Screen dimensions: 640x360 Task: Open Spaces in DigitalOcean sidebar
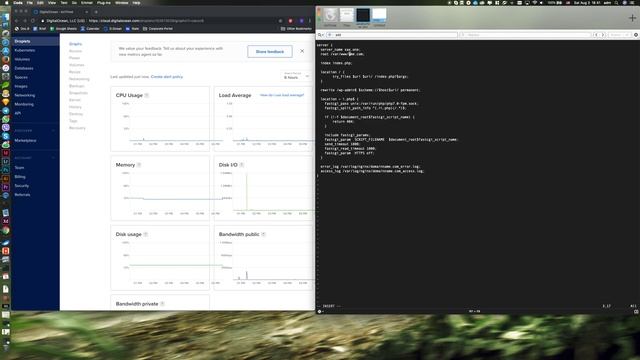coord(21,77)
